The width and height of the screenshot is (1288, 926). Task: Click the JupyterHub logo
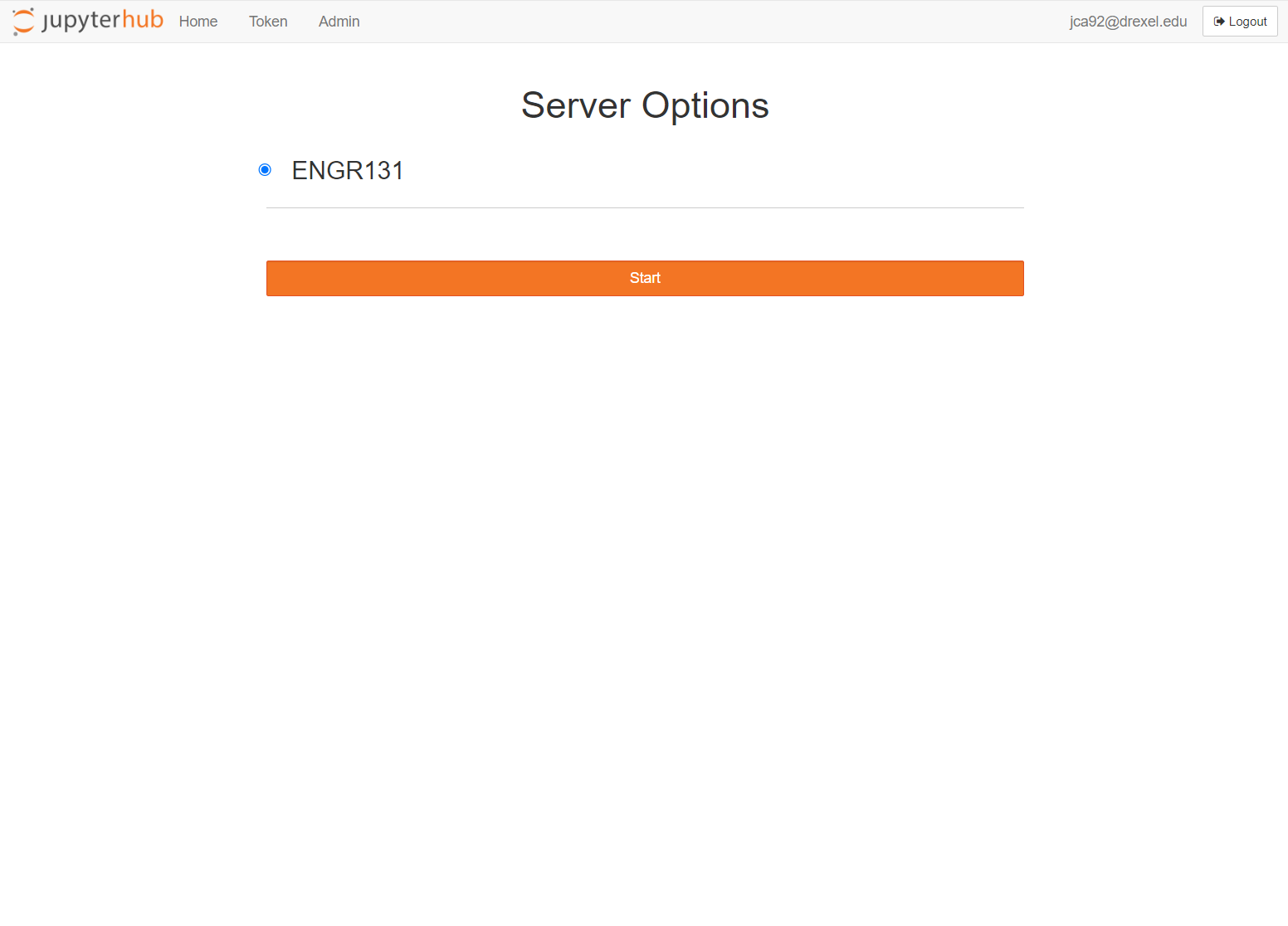[x=88, y=21]
